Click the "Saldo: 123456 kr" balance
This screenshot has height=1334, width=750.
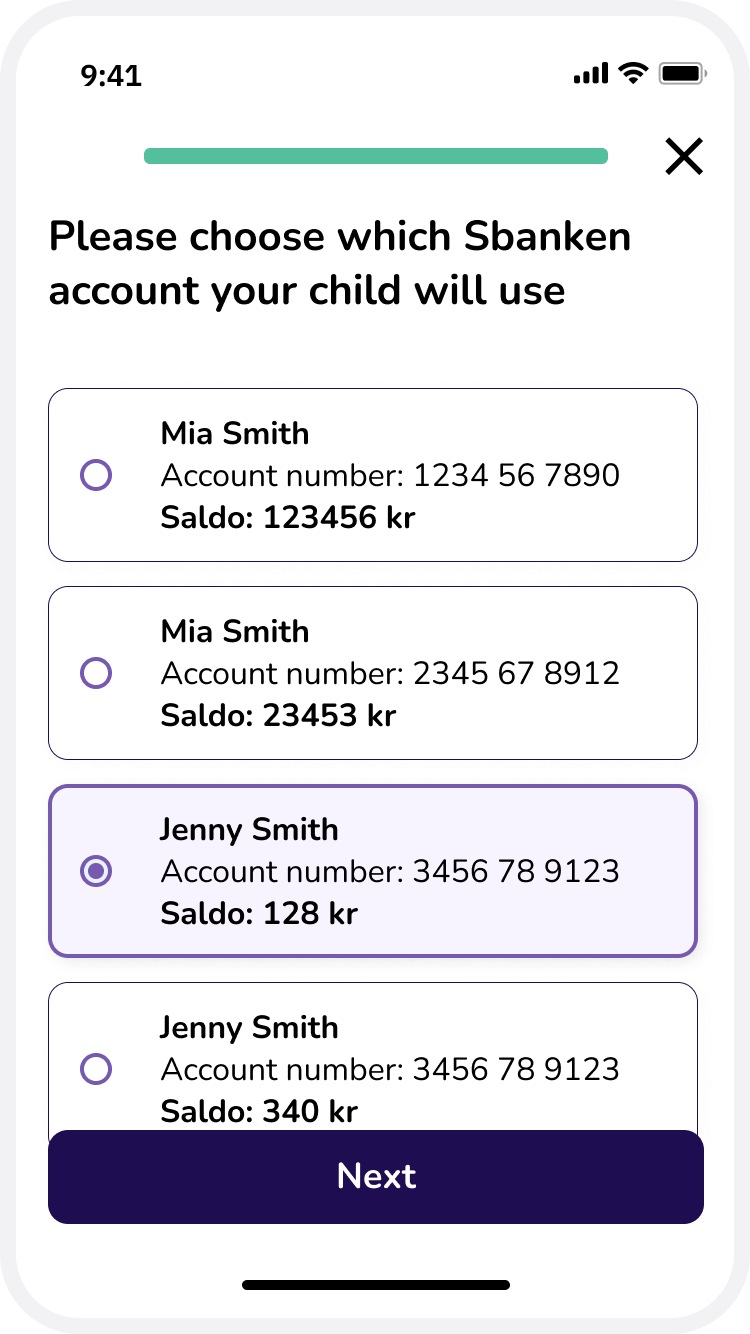288,518
